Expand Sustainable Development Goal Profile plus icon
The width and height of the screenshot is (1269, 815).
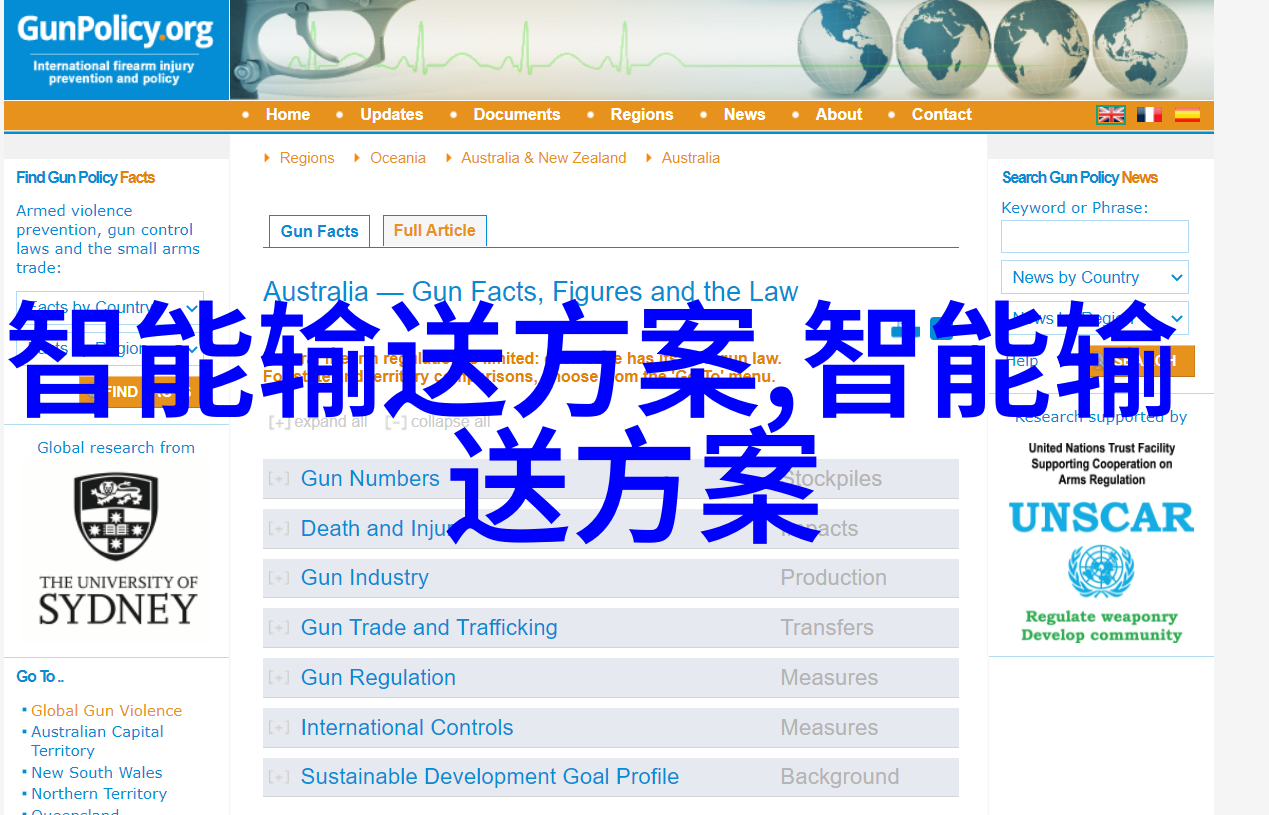click(279, 777)
